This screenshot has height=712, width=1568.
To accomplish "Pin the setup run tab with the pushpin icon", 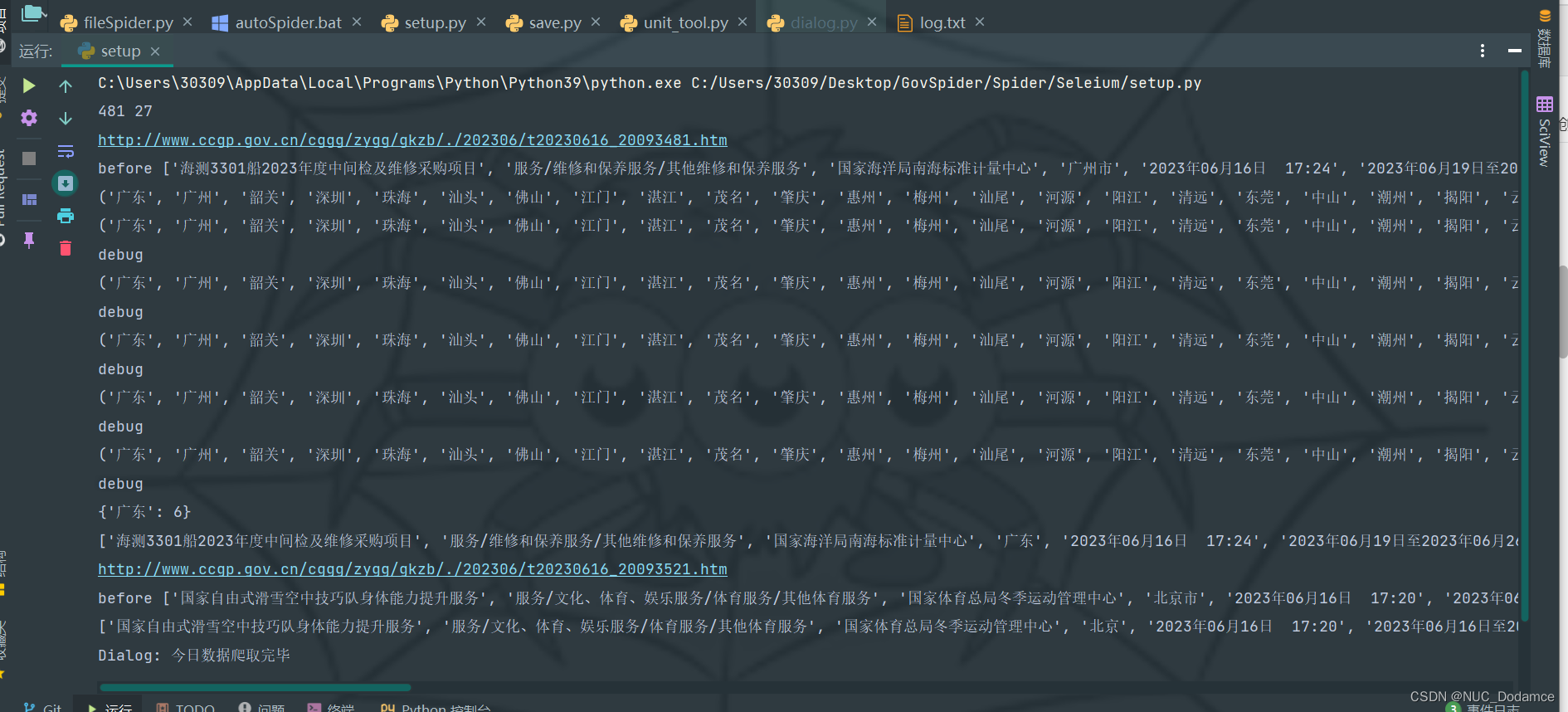I will click(29, 240).
